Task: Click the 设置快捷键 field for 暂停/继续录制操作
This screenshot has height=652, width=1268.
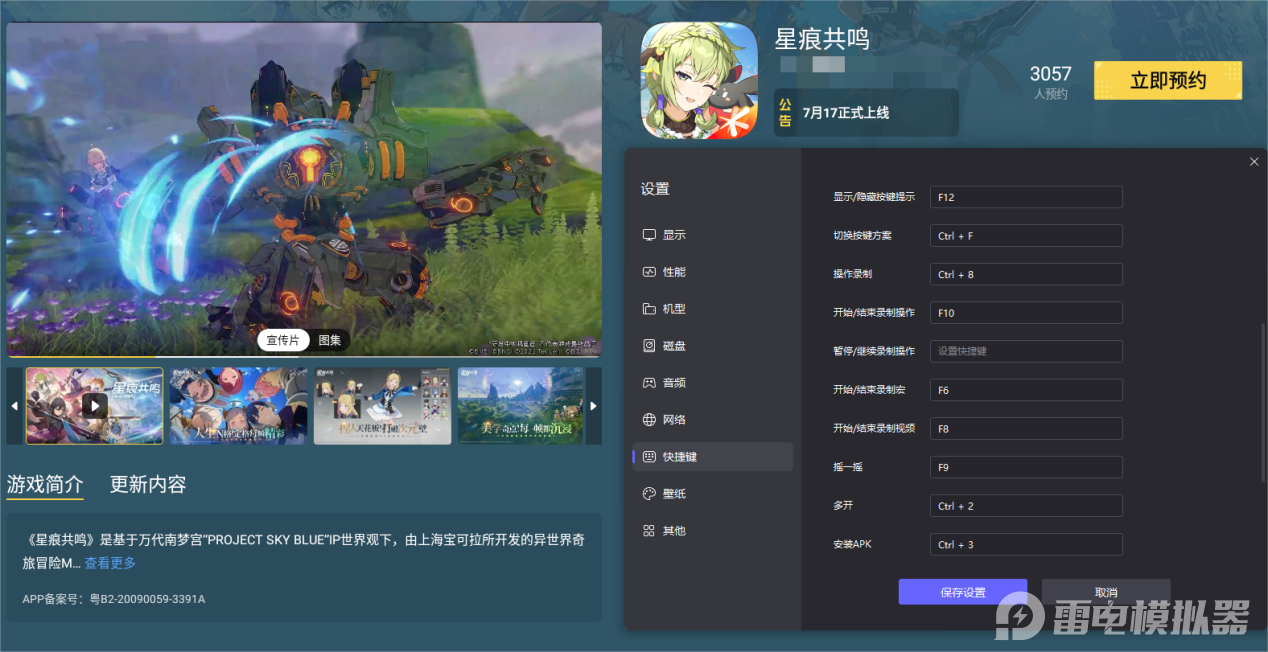Action: pyautogui.click(x=1026, y=350)
